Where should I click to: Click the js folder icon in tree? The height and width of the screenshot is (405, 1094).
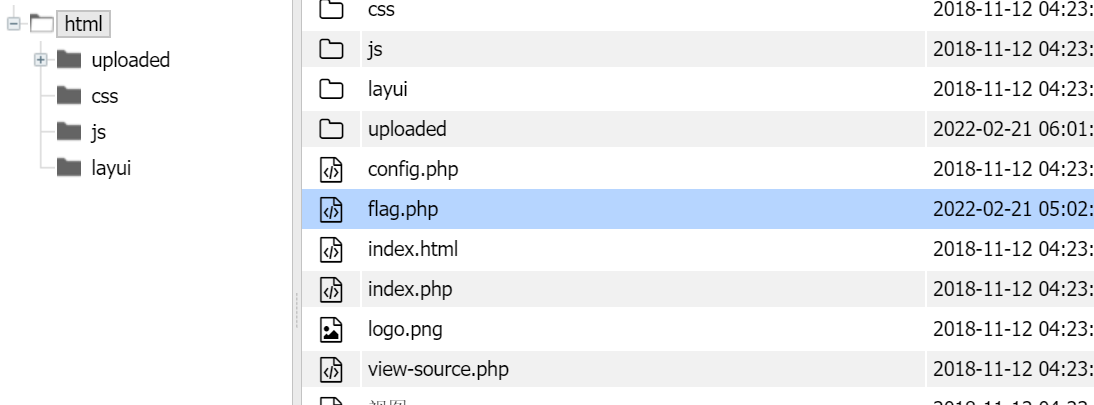point(68,131)
